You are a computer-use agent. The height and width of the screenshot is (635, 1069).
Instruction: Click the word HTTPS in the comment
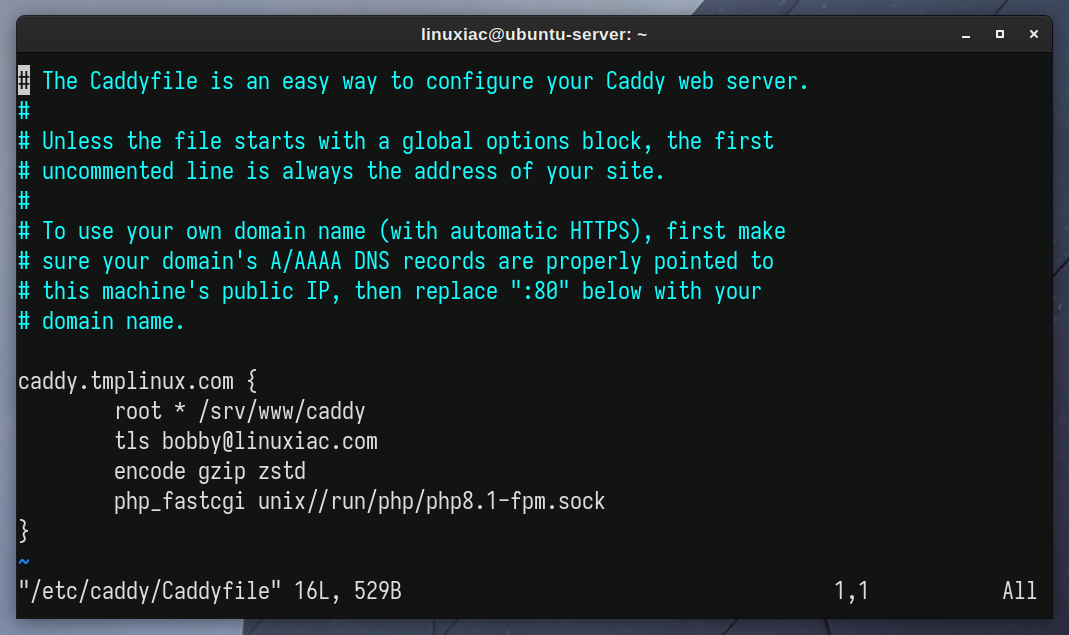(x=600, y=231)
